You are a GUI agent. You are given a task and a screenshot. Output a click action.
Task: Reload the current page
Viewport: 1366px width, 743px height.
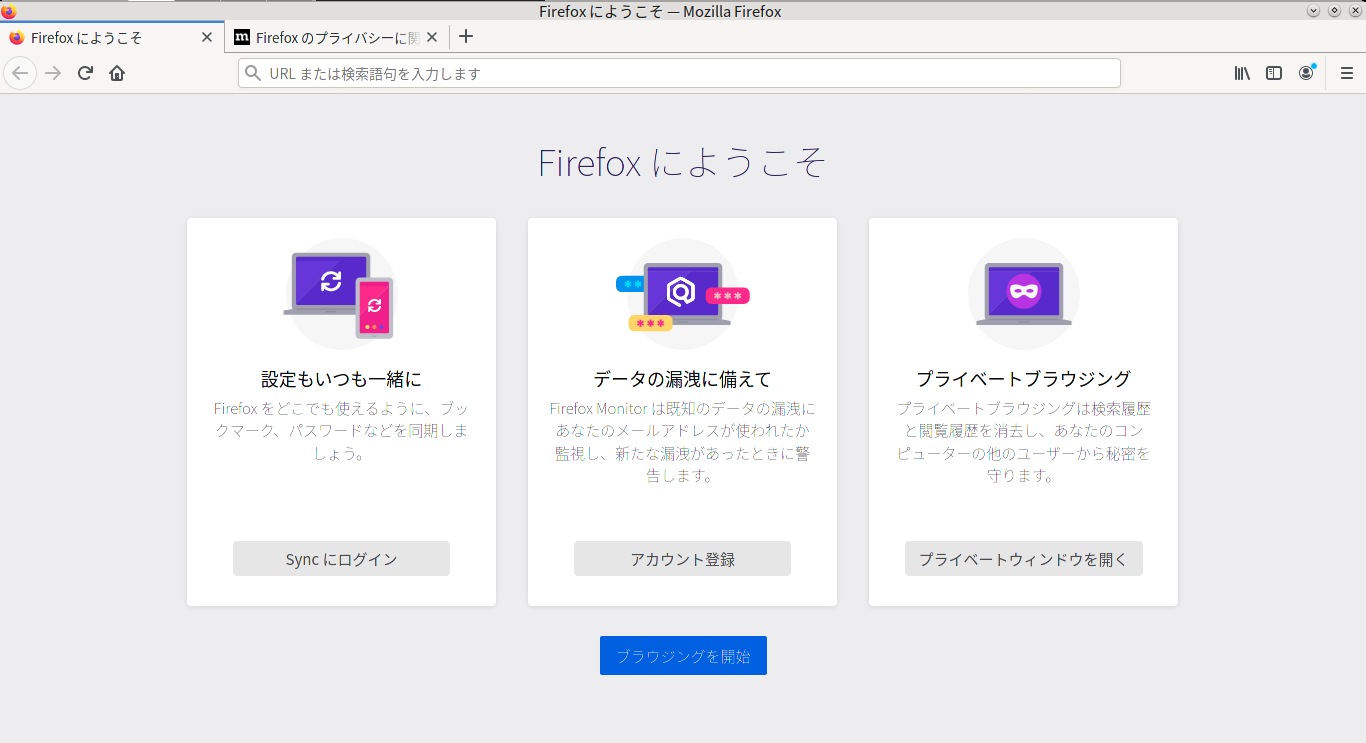point(86,73)
